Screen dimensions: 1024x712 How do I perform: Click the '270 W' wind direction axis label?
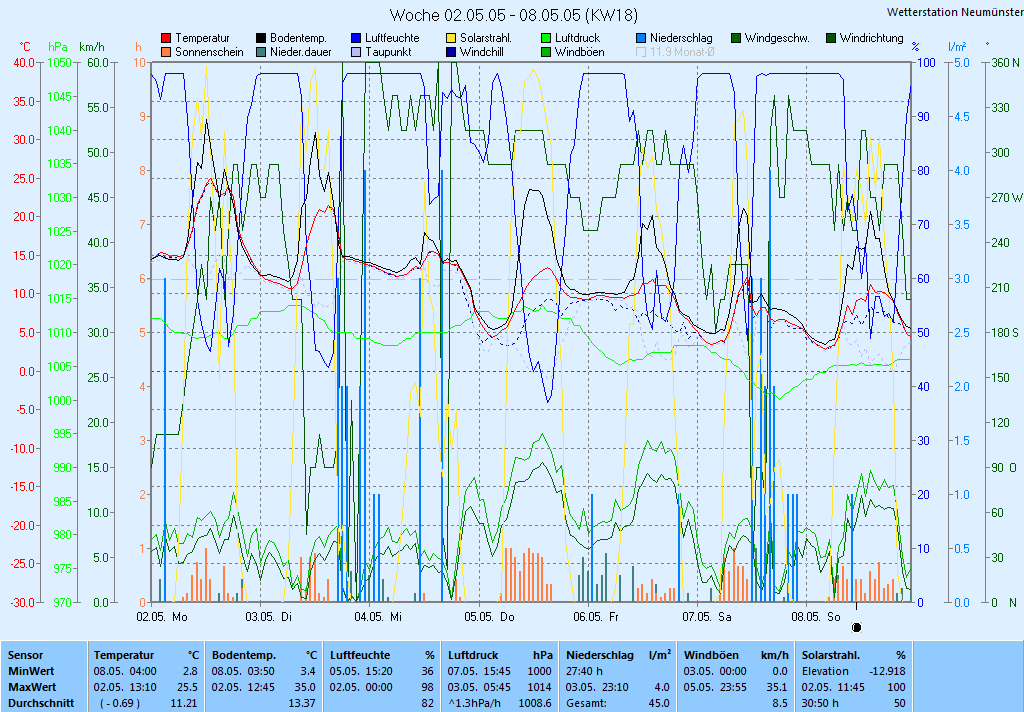click(1006, 197)
